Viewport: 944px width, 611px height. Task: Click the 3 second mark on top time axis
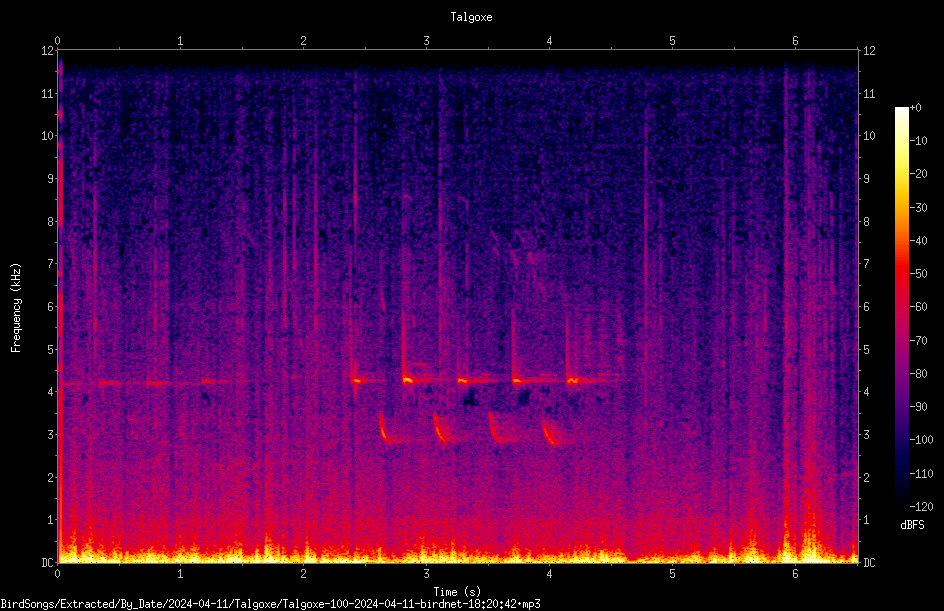pos(426,41)
